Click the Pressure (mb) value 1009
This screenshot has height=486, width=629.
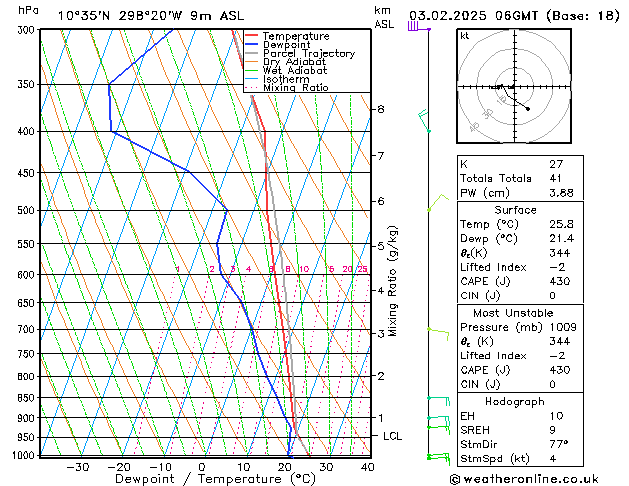tap(563, 327)
